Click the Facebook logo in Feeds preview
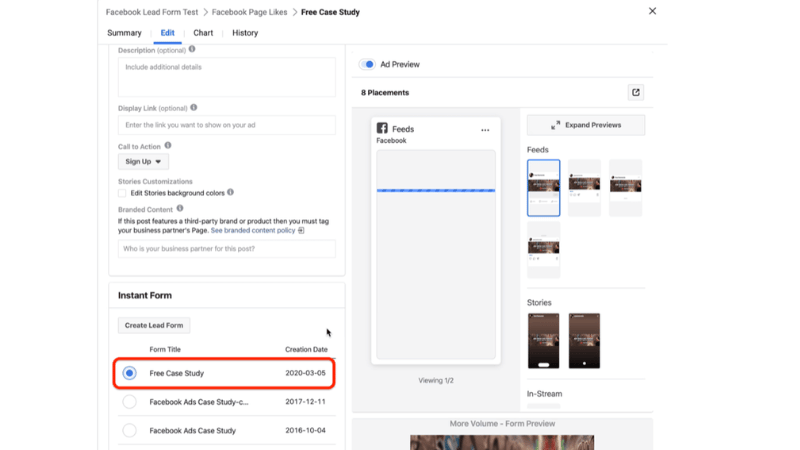The height and width of the screenshot is (450, 800). [382, 128]
